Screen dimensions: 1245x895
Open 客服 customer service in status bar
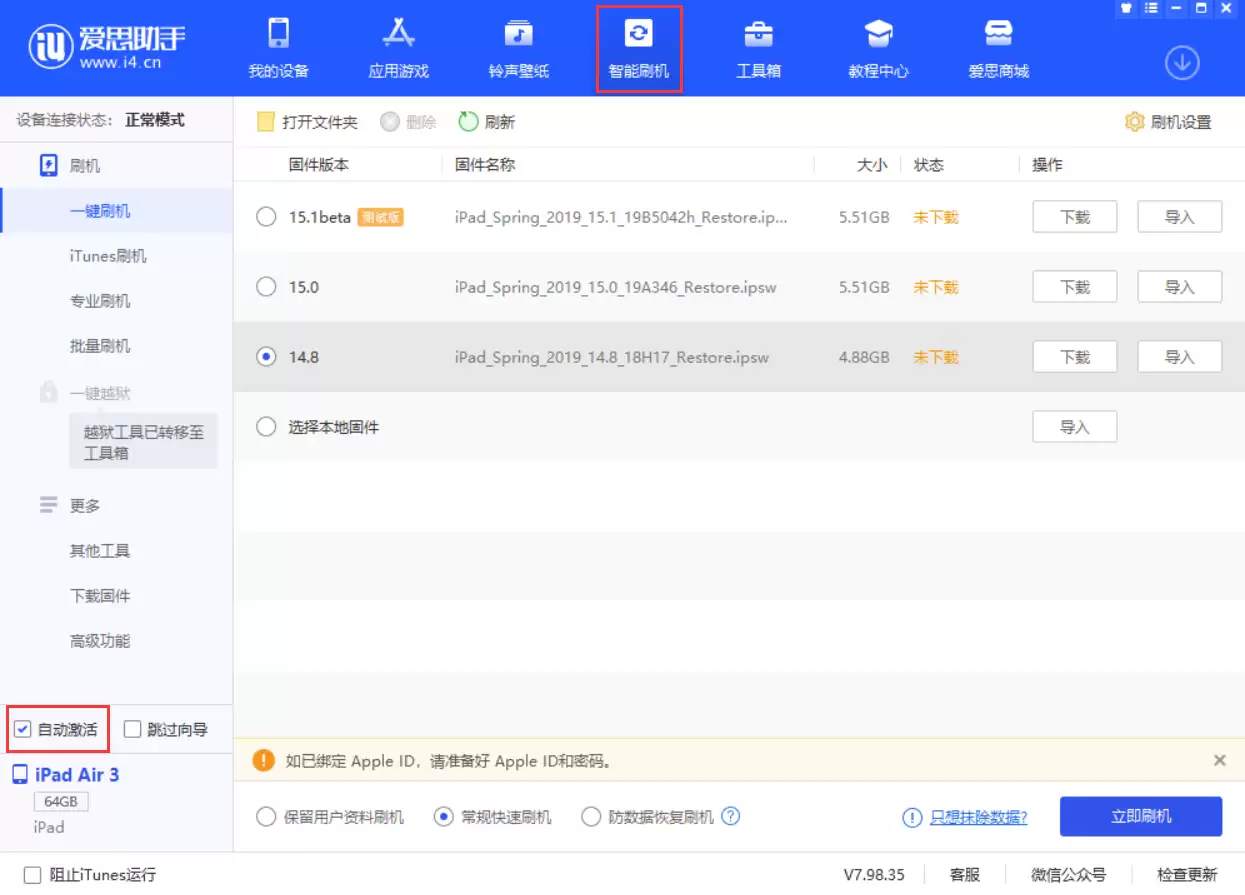coord(965,875)
